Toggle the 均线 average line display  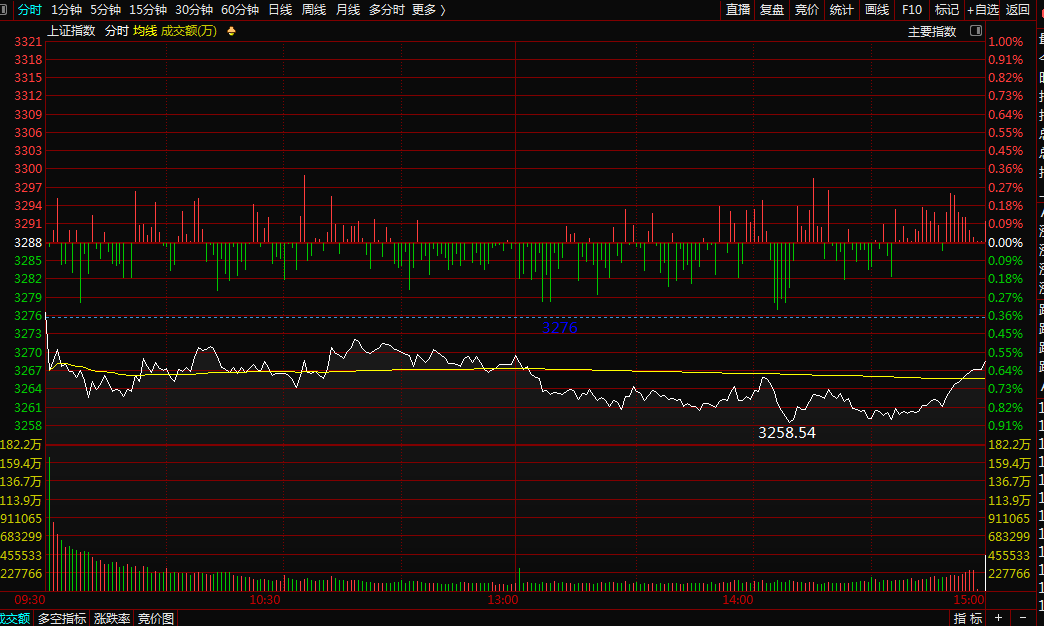pyautogui.click(x=145, y=31)
